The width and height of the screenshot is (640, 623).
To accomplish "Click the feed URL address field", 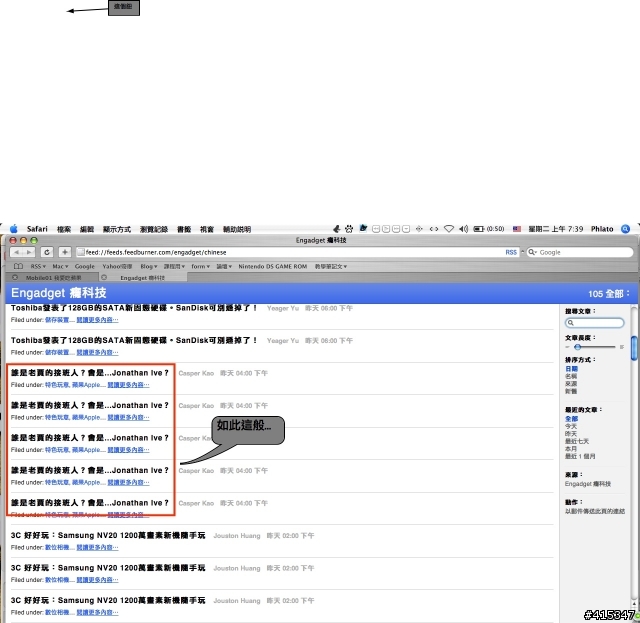I will point(300,252).
